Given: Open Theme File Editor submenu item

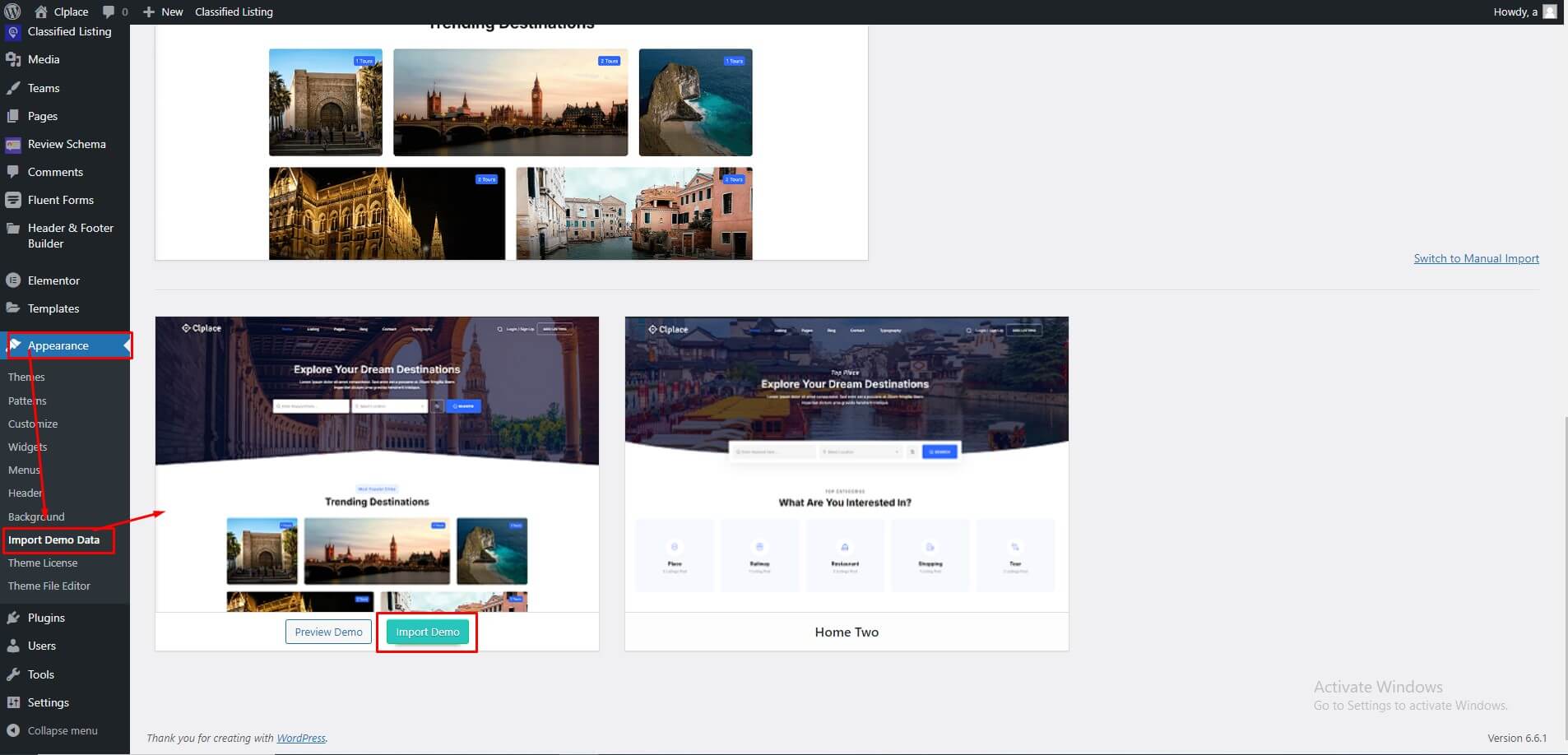Looking at the screenshot, I should point(49,586).
